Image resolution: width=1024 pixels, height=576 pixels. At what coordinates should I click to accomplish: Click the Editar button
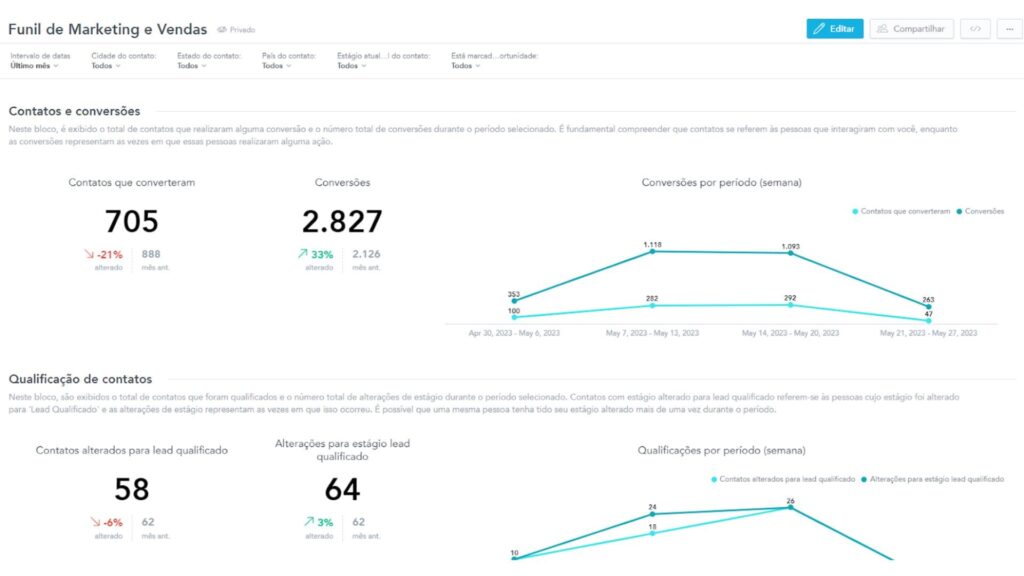tap(833, 29)
